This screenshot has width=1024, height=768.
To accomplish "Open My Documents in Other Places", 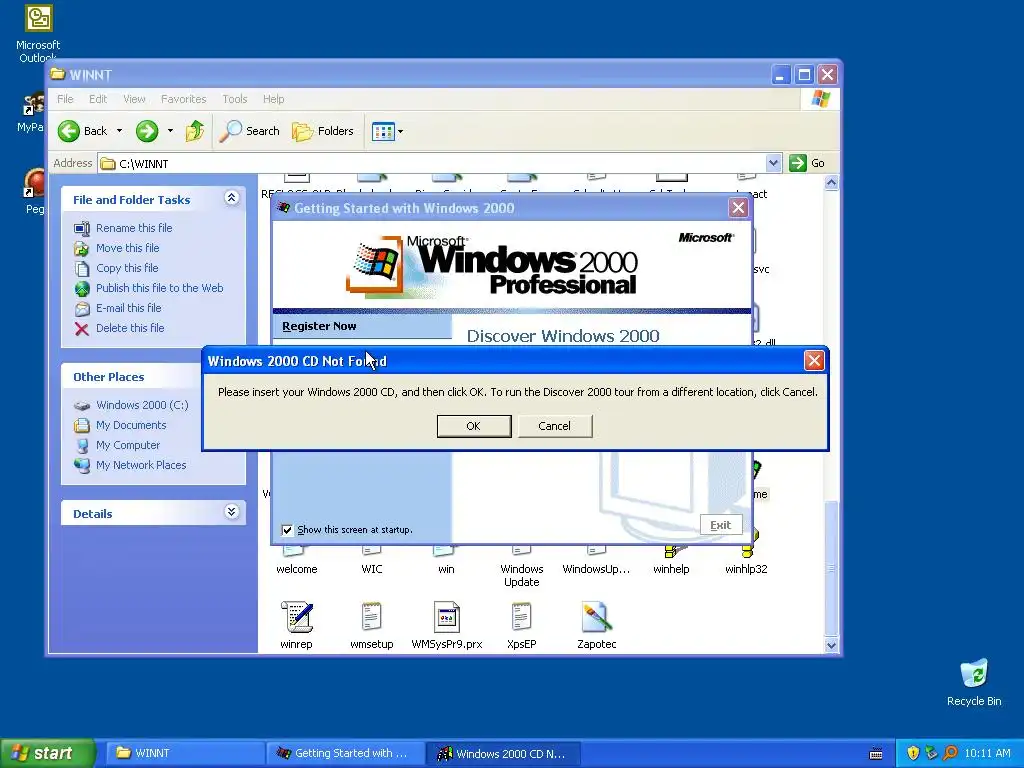I will (x=131, y=425).
